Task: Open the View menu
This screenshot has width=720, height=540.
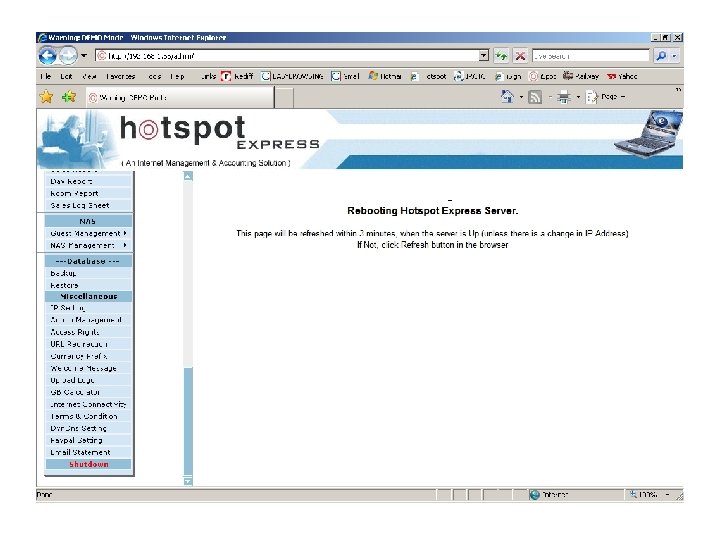Action: click(x=89, y=76)
